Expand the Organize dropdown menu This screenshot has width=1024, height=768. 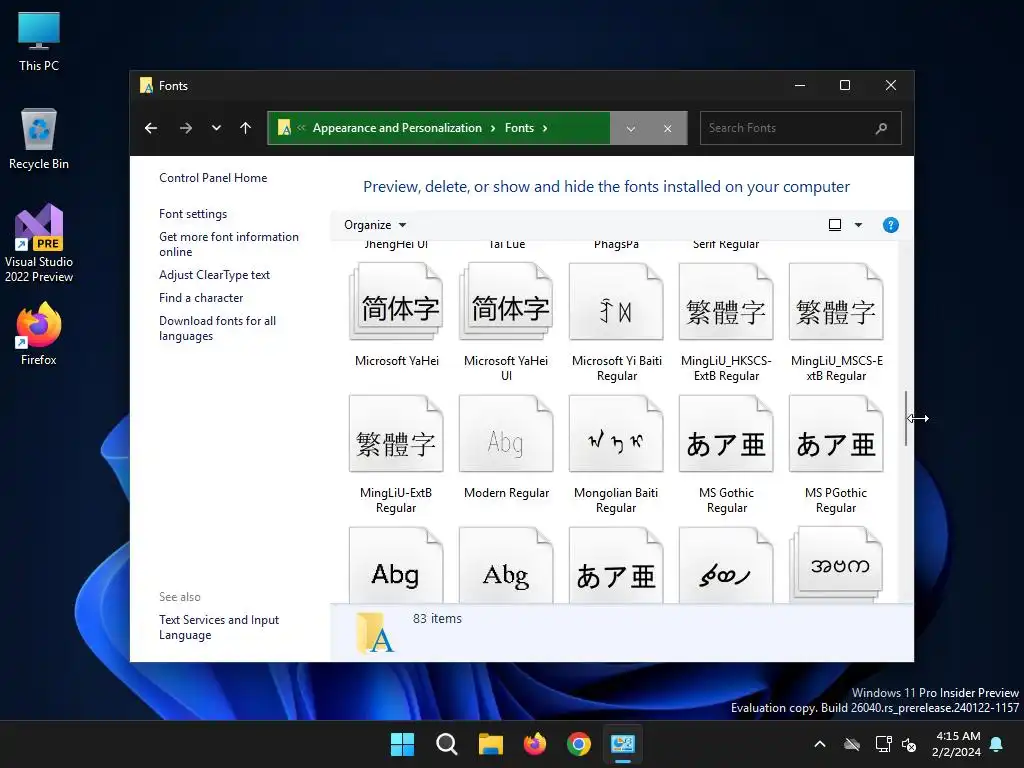[x=375, y=225]
